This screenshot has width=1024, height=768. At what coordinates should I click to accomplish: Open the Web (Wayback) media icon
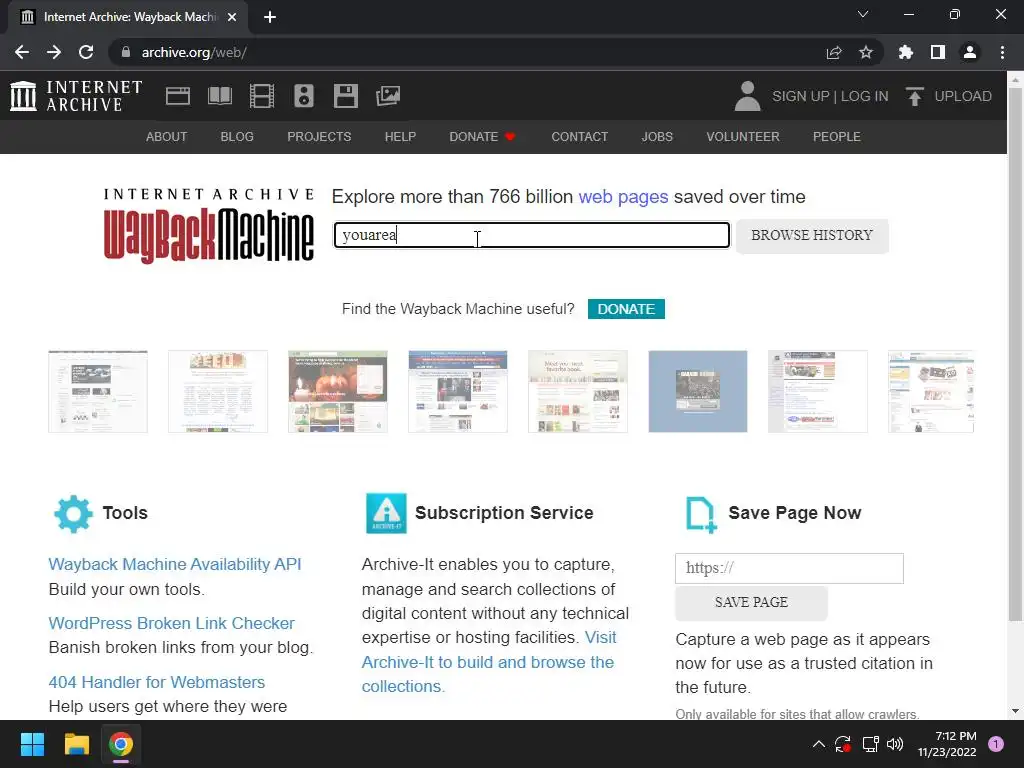point(178,96)
